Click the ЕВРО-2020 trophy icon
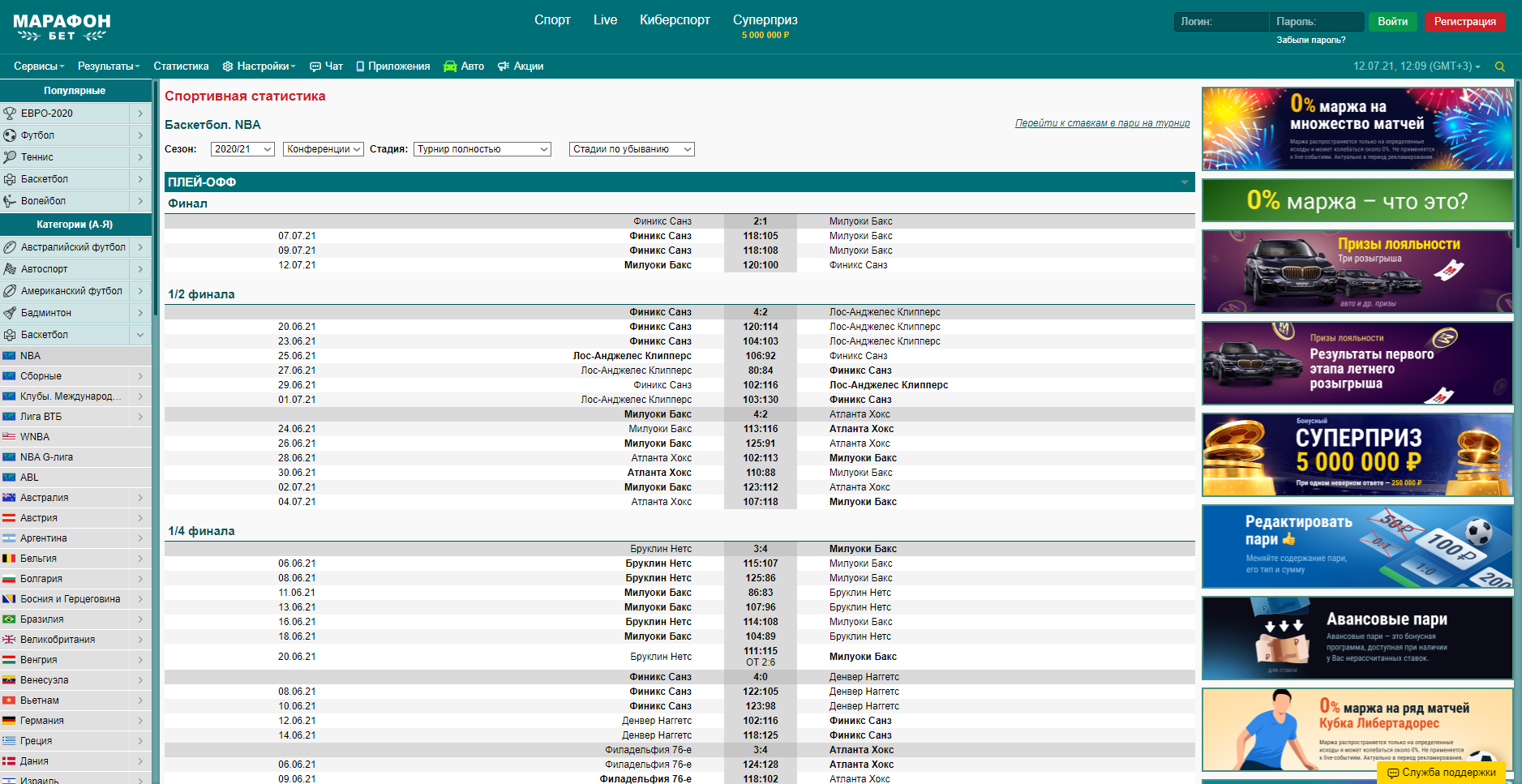 pyautogui.click(x=10, y=114)
